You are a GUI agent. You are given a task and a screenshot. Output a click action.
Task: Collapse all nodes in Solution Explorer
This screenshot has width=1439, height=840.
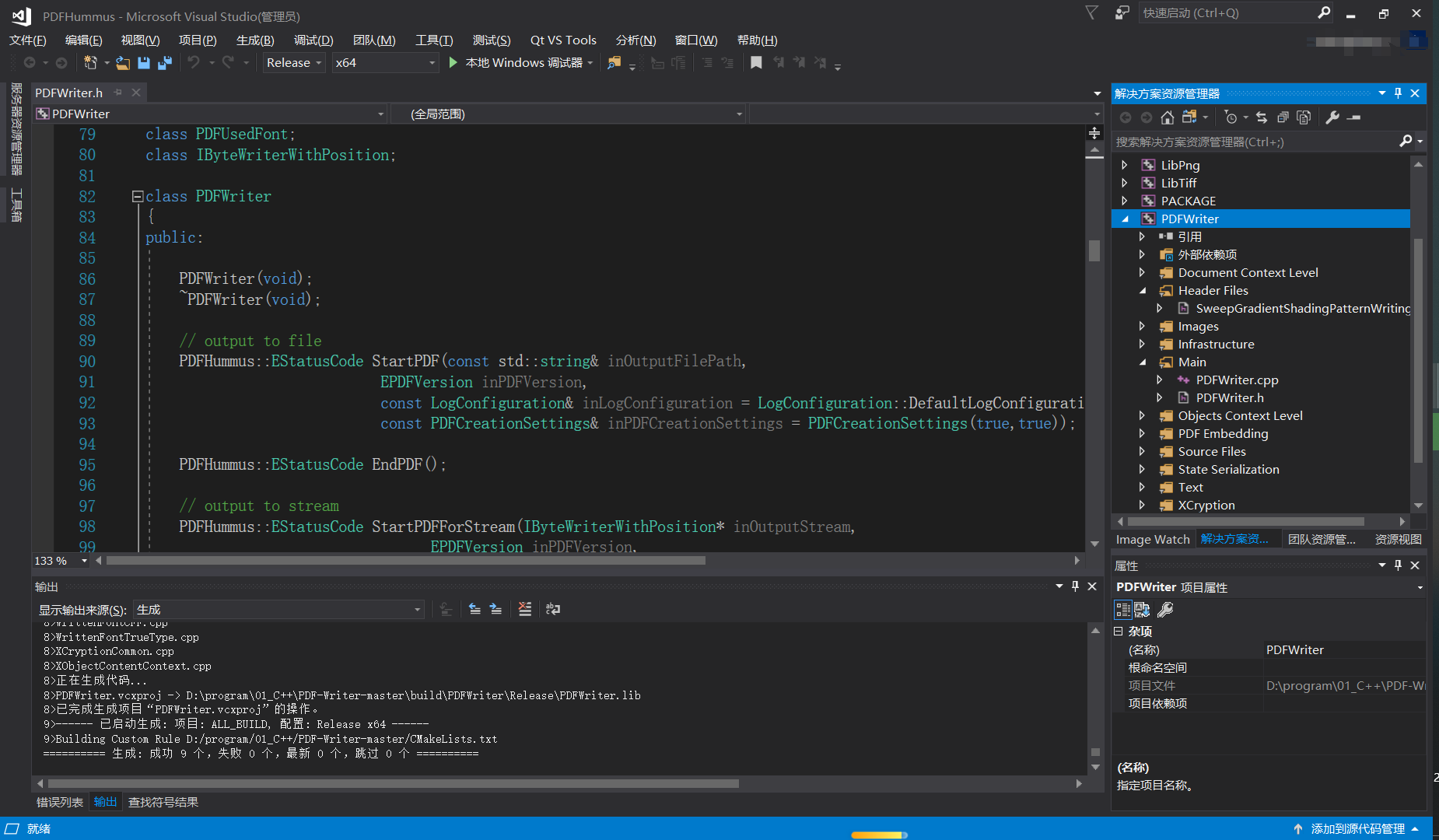tap(1283, 117)
